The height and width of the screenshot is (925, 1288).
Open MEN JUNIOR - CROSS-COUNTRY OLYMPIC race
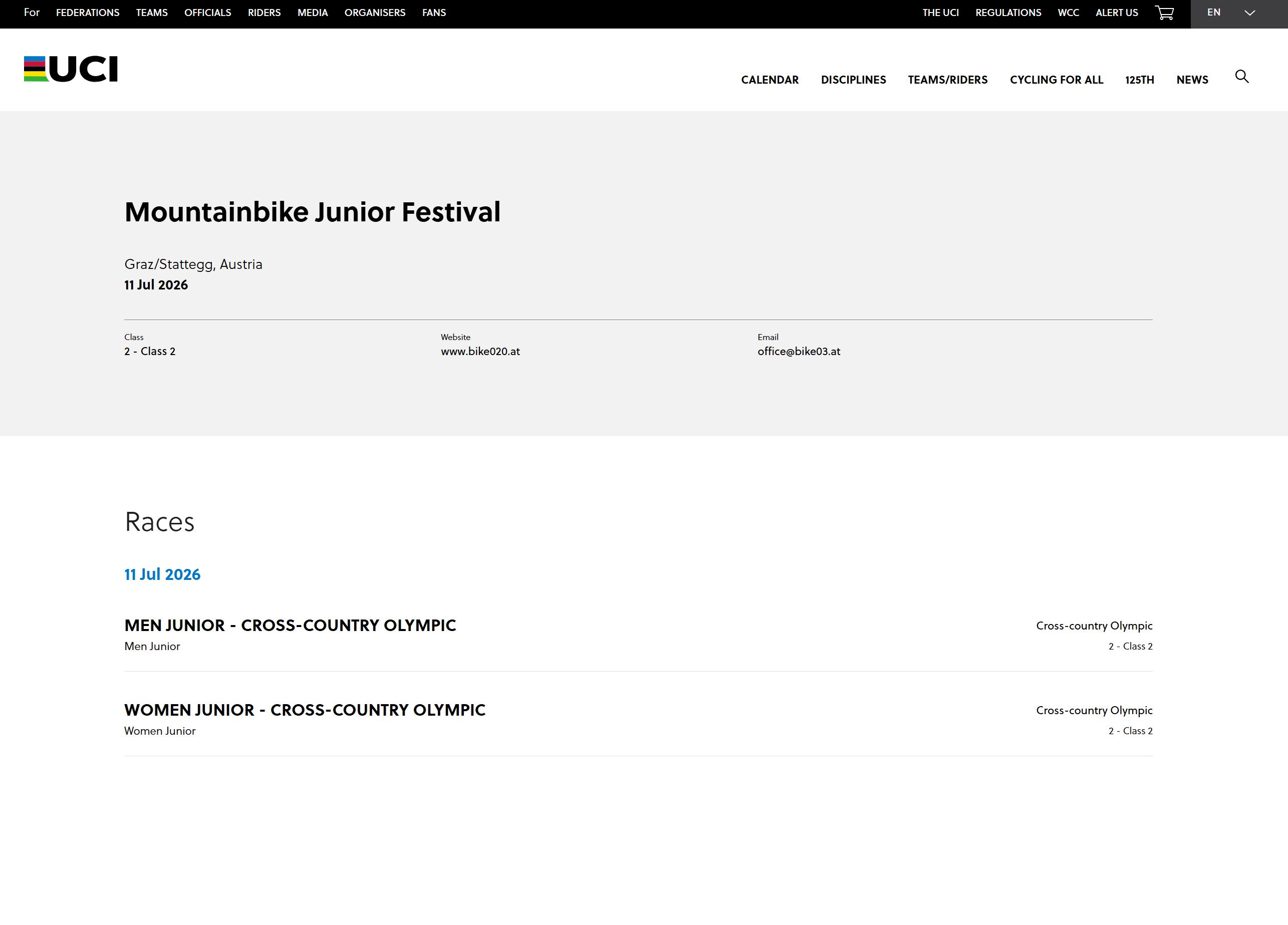290,625
